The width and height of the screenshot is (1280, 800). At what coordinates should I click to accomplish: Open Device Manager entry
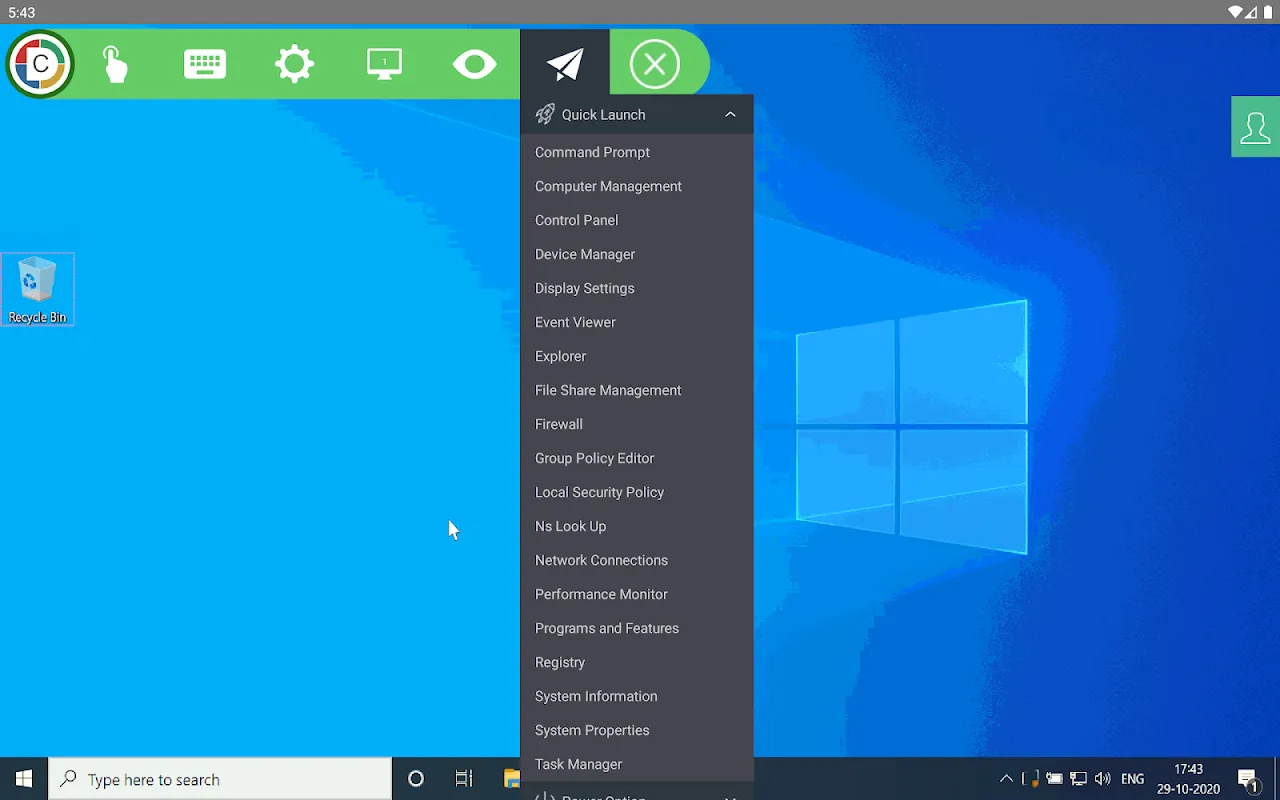pyautogui.click(x=585, y=254)
